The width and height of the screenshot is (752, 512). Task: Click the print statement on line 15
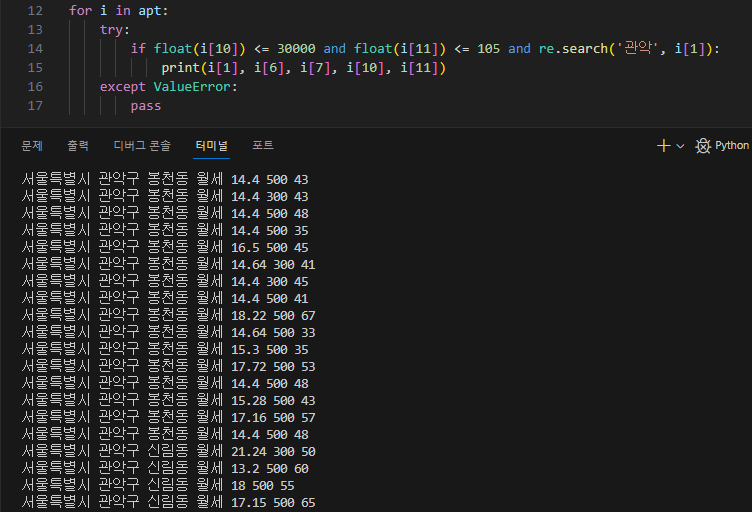(x=304, y=68)
